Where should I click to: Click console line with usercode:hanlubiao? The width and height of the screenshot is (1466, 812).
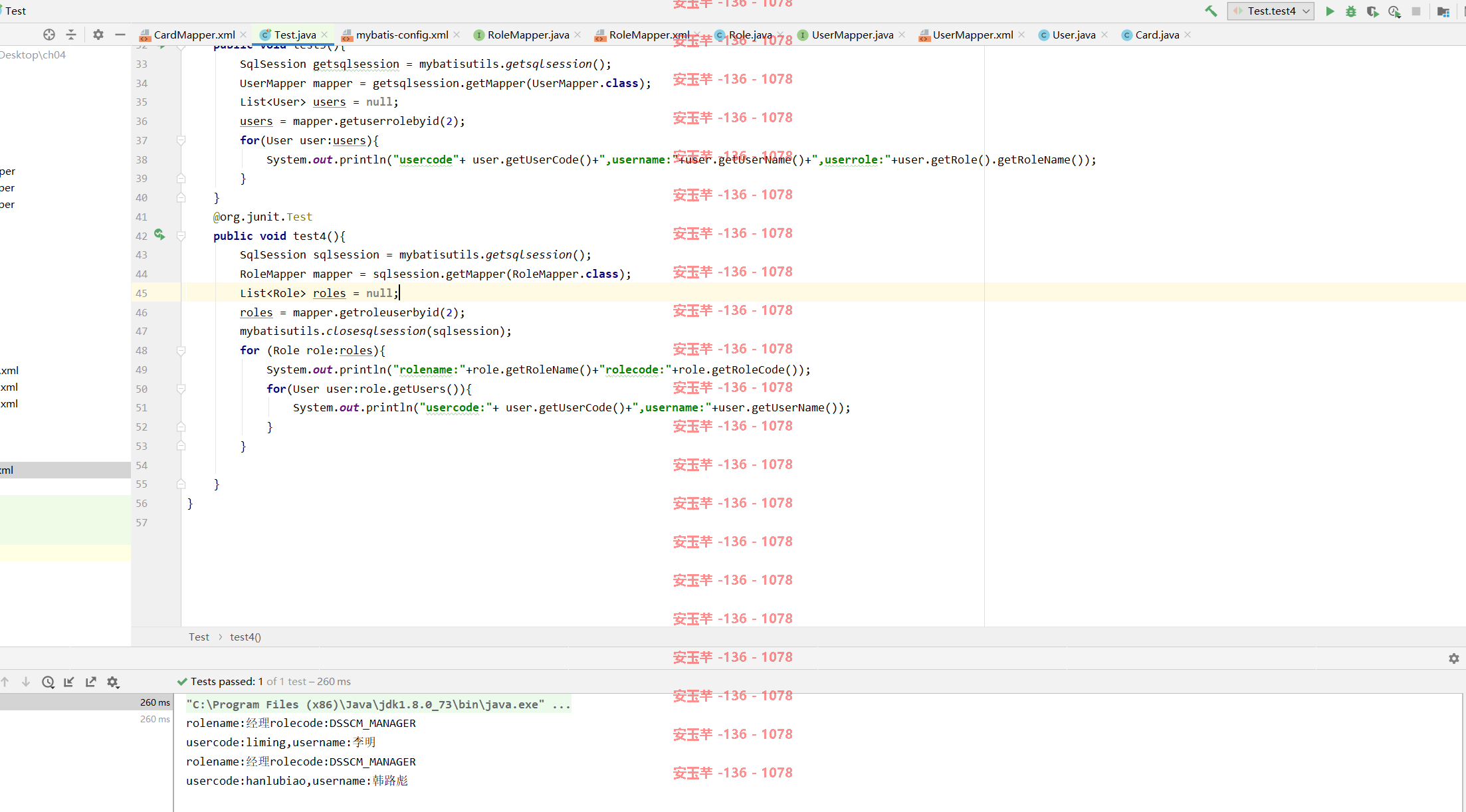297,781
